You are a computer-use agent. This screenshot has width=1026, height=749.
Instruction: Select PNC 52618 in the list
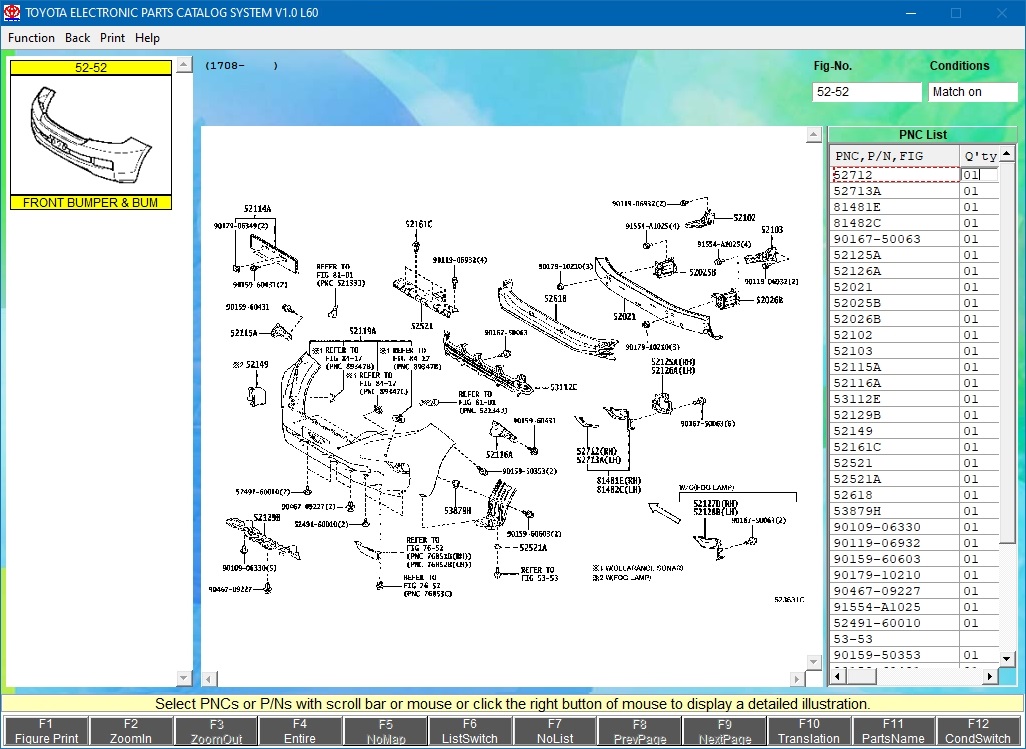(x=895, y=495)
